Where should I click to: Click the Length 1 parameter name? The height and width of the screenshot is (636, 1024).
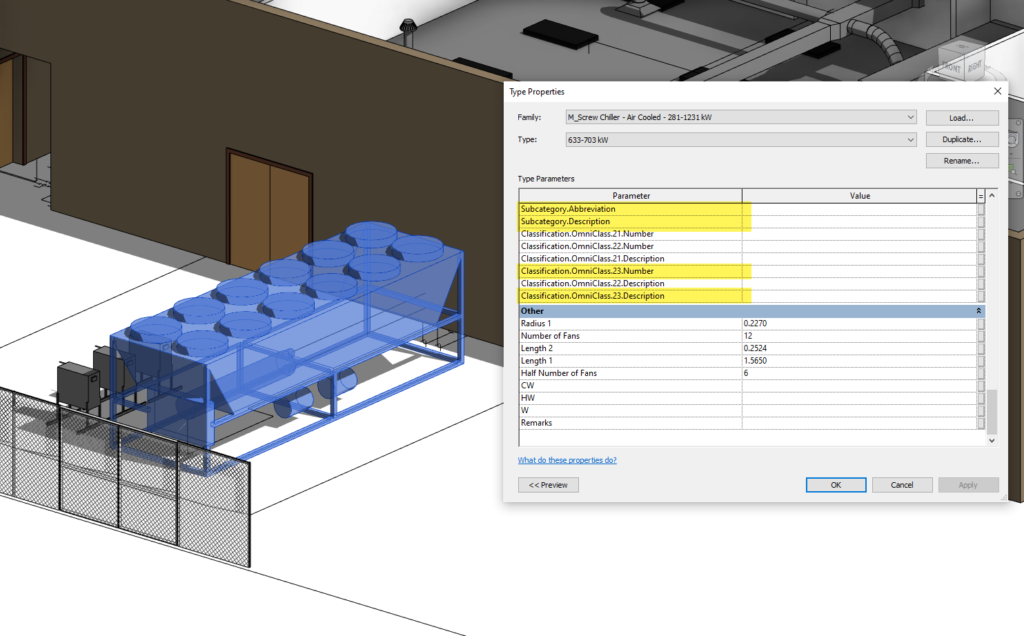coord(536,360)
